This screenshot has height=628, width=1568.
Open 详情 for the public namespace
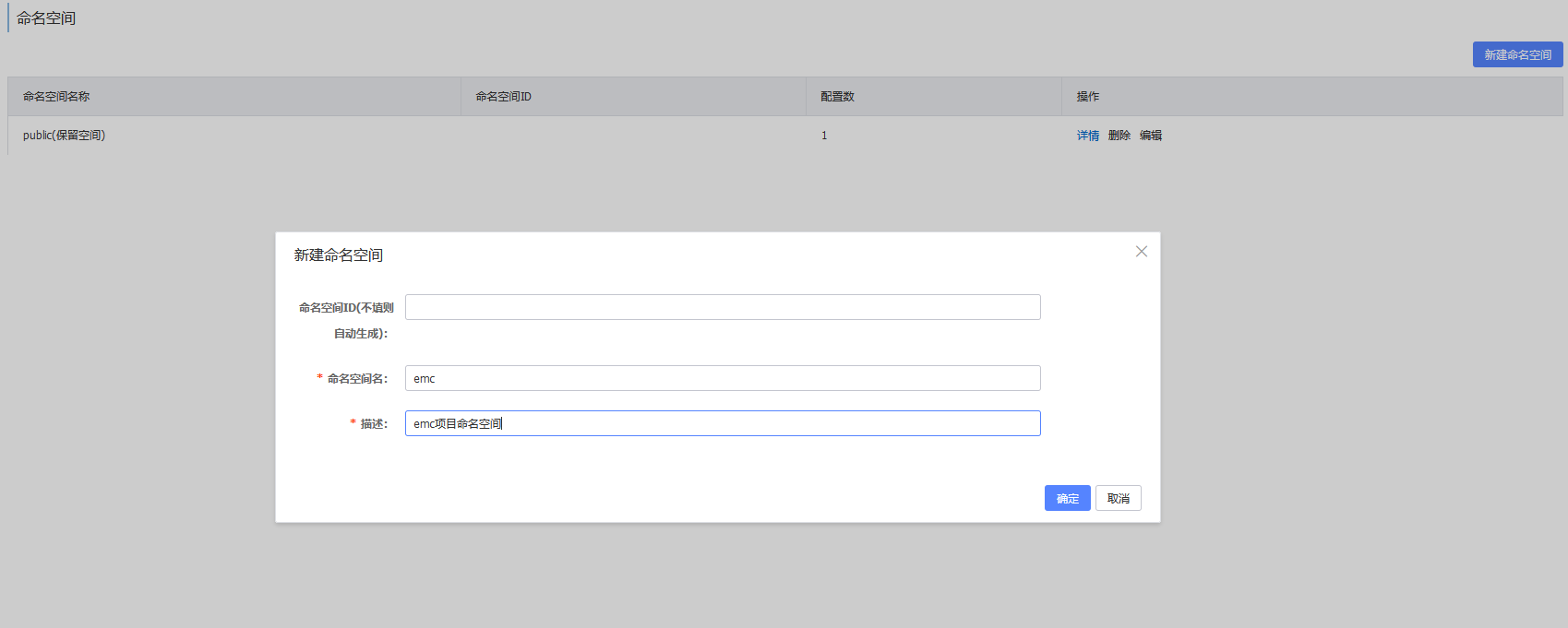[x=1087, y=136]
